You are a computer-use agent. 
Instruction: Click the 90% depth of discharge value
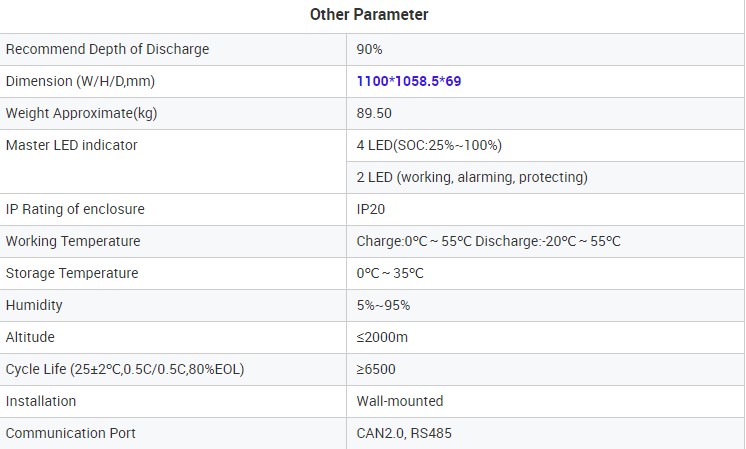click(370, 49)
